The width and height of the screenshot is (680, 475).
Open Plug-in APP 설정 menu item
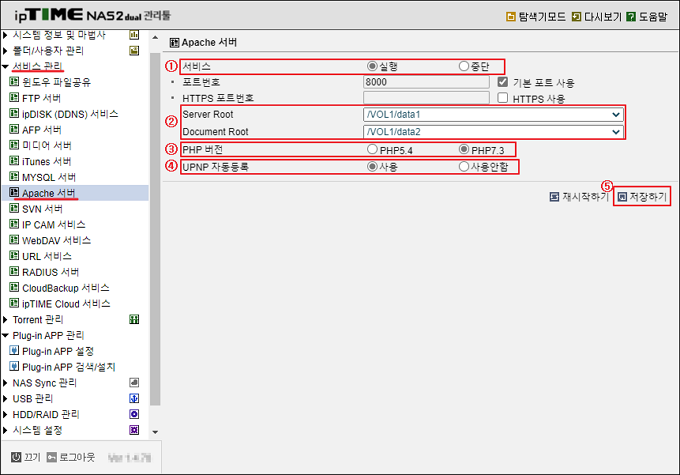tap(58, 351)
